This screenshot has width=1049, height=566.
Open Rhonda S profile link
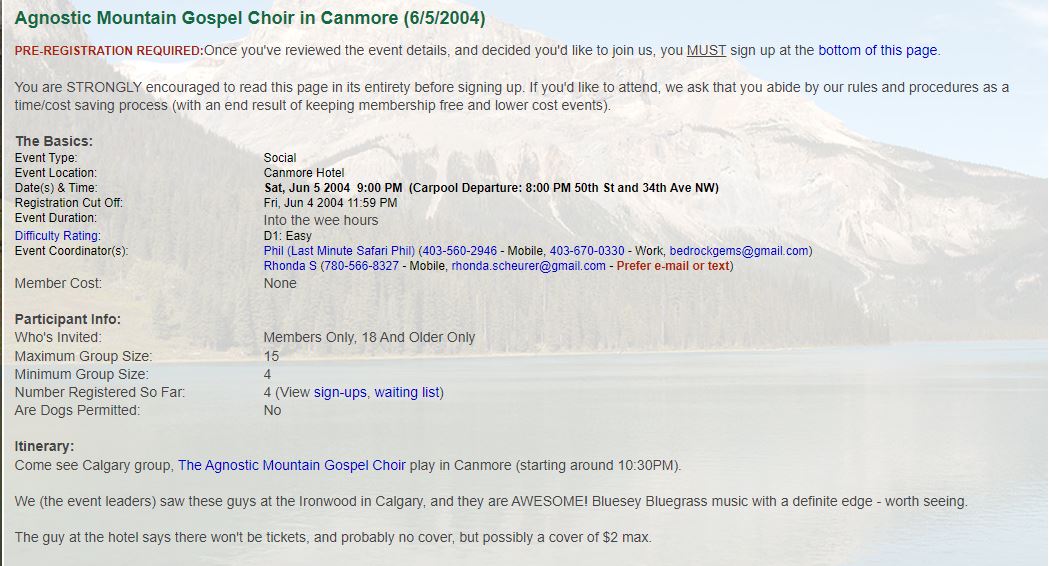pos(291,266)
